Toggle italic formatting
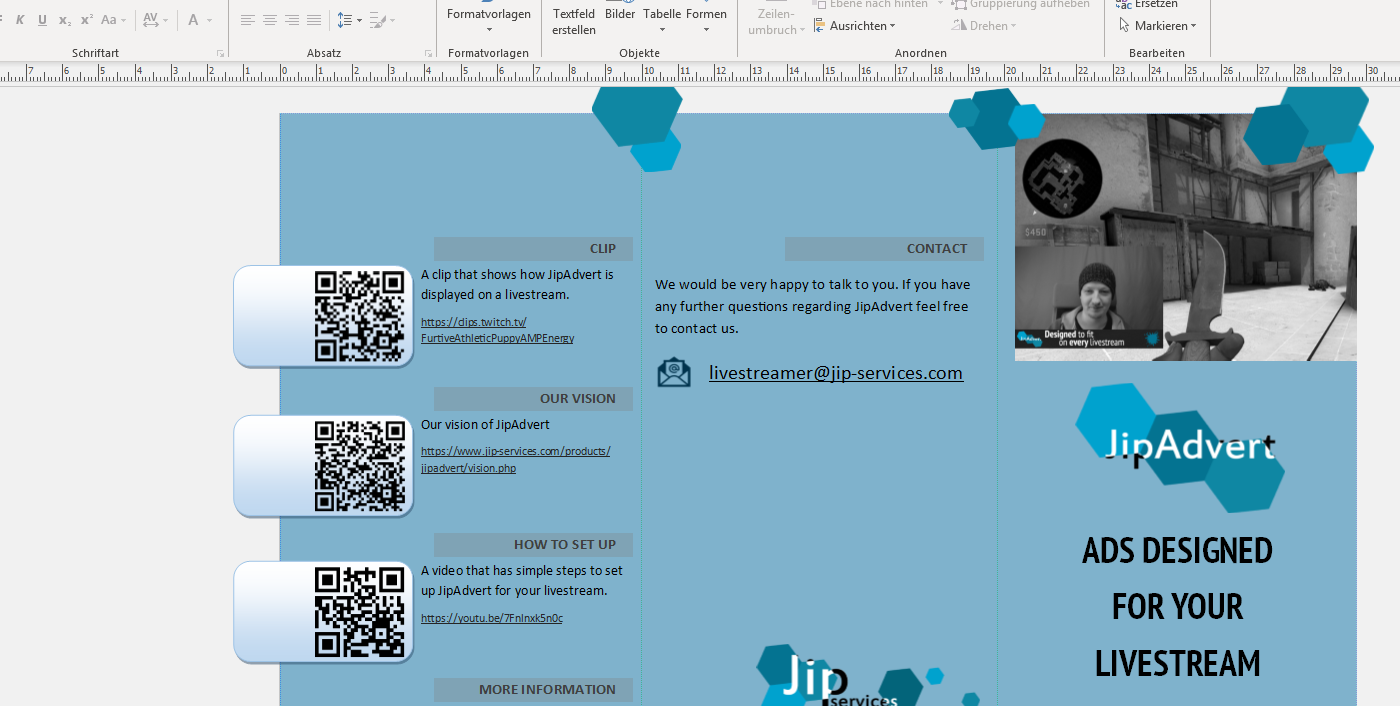 coord(19,19)
